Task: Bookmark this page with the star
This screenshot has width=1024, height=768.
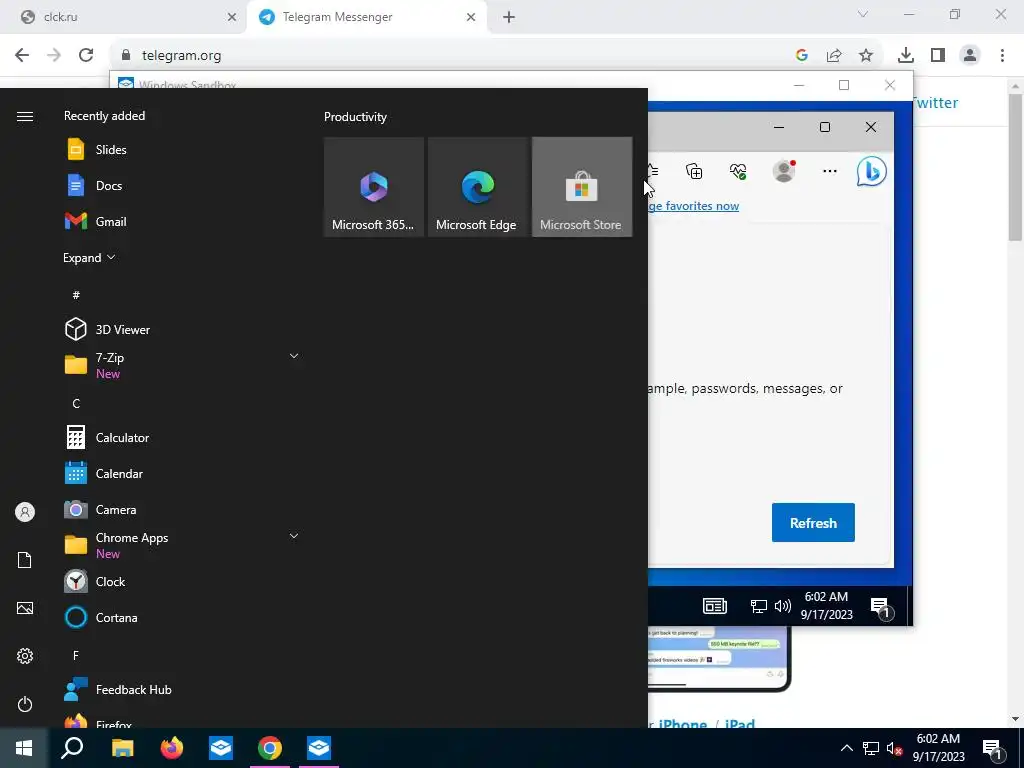Action: point(866,56)
